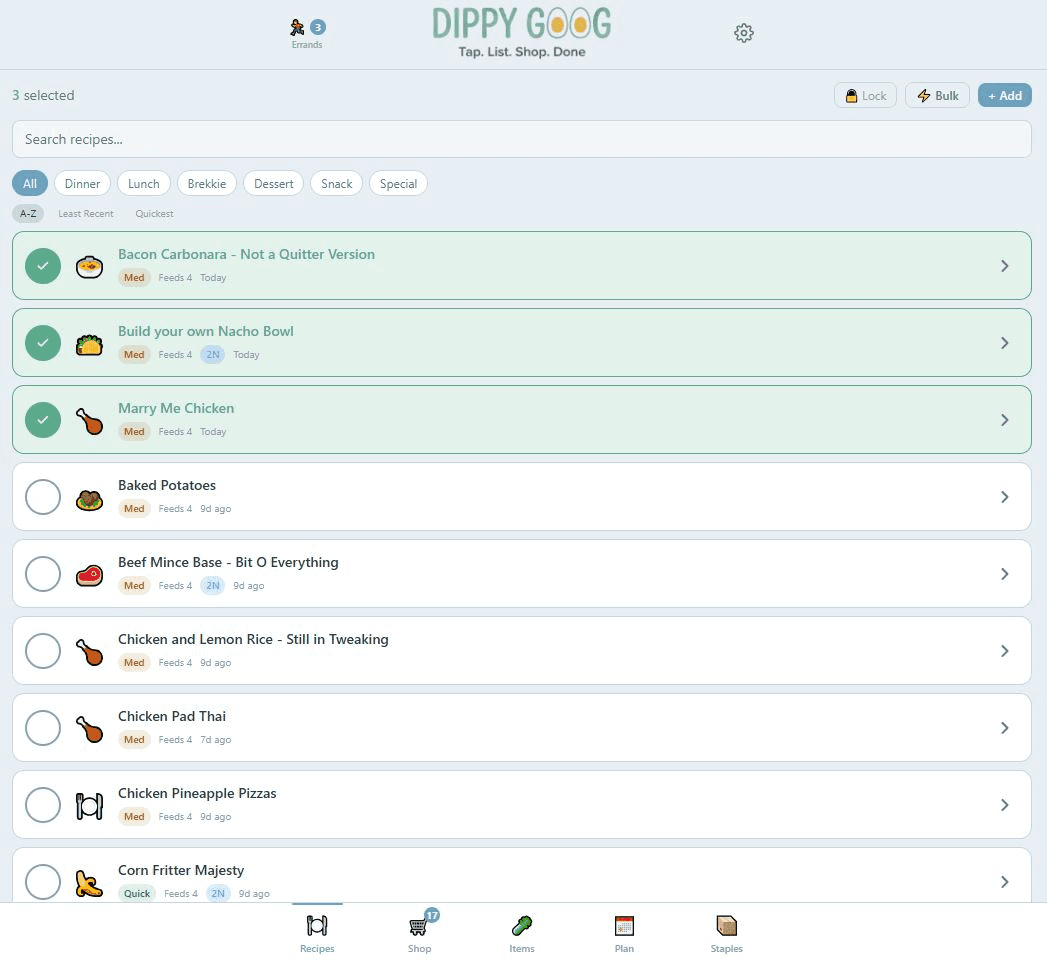
Task: Click the Bulk button
Action: 937,95
